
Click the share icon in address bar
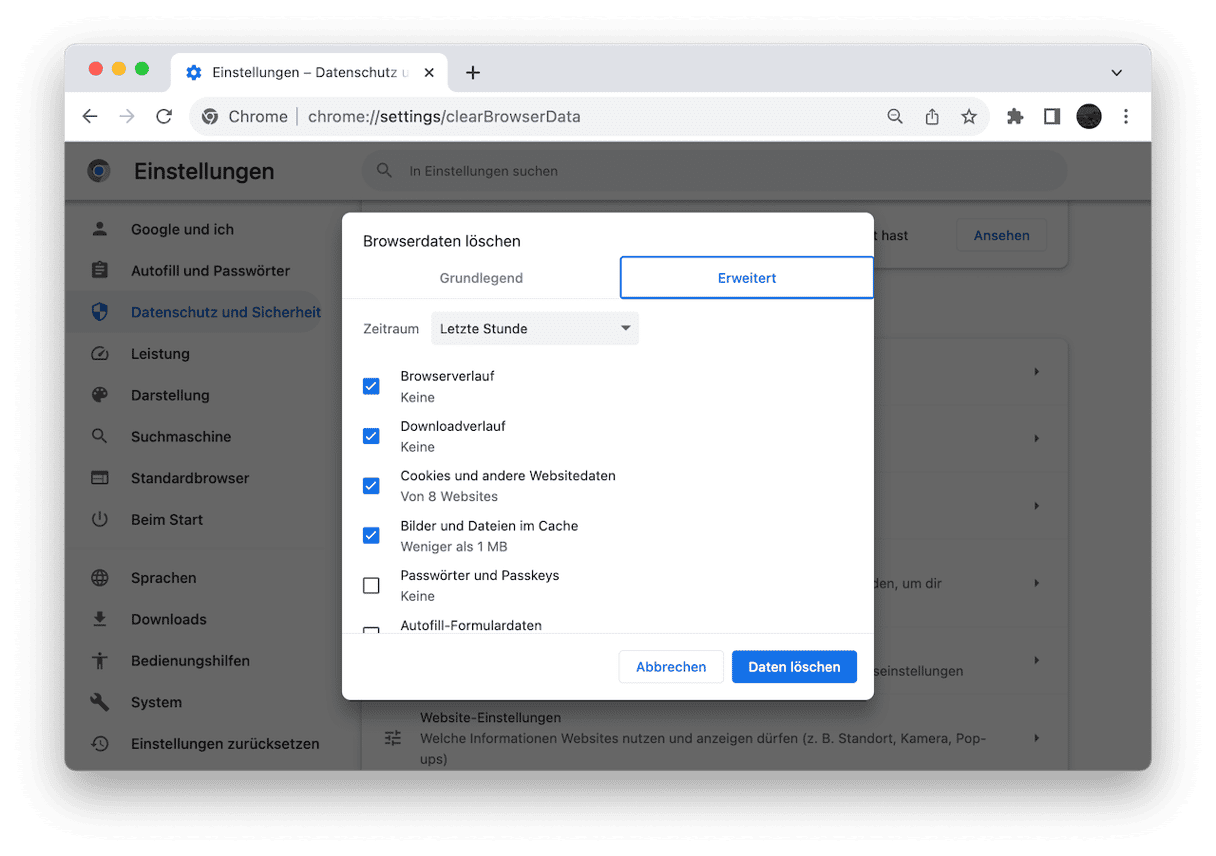[931, 117]
